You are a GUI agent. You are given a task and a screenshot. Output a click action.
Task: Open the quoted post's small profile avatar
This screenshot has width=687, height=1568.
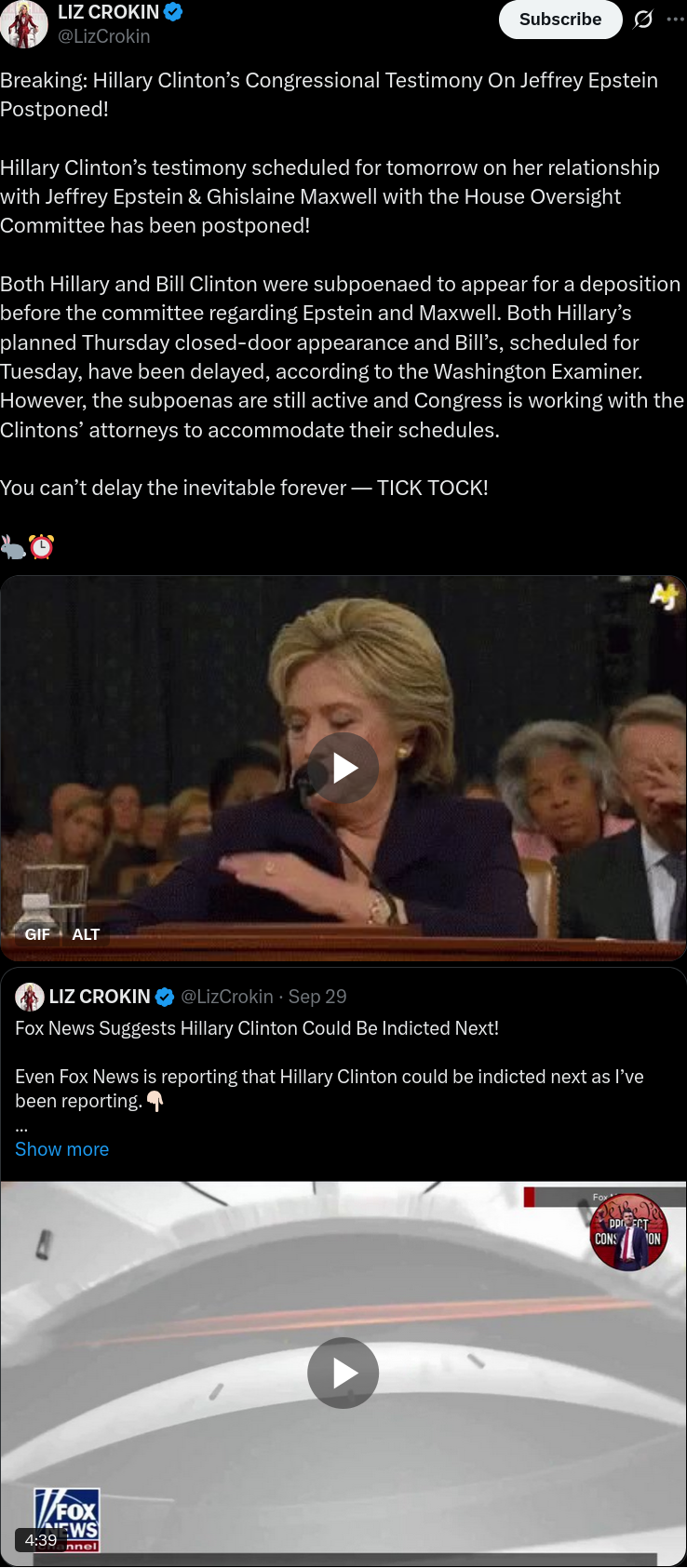(x=30, y=997)
